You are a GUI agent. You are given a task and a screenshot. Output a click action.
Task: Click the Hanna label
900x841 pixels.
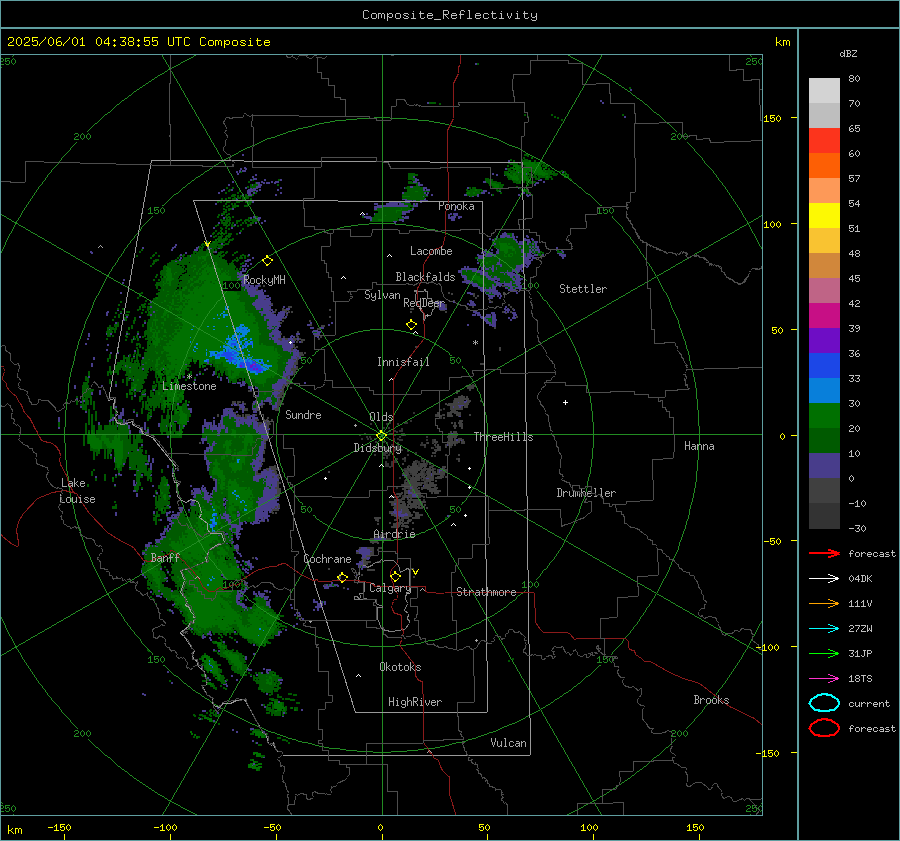click(x=699, y=446)
